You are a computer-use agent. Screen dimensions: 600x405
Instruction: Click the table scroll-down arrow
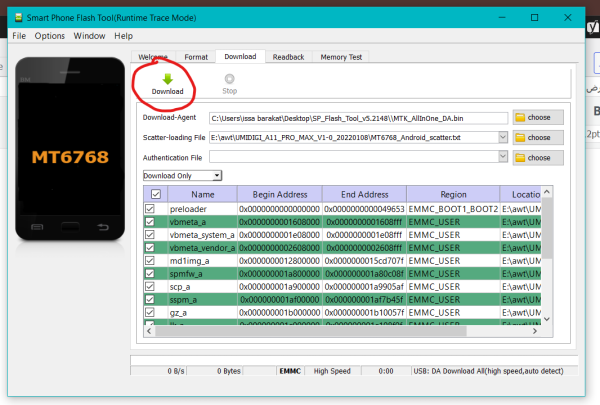[547, 319]
